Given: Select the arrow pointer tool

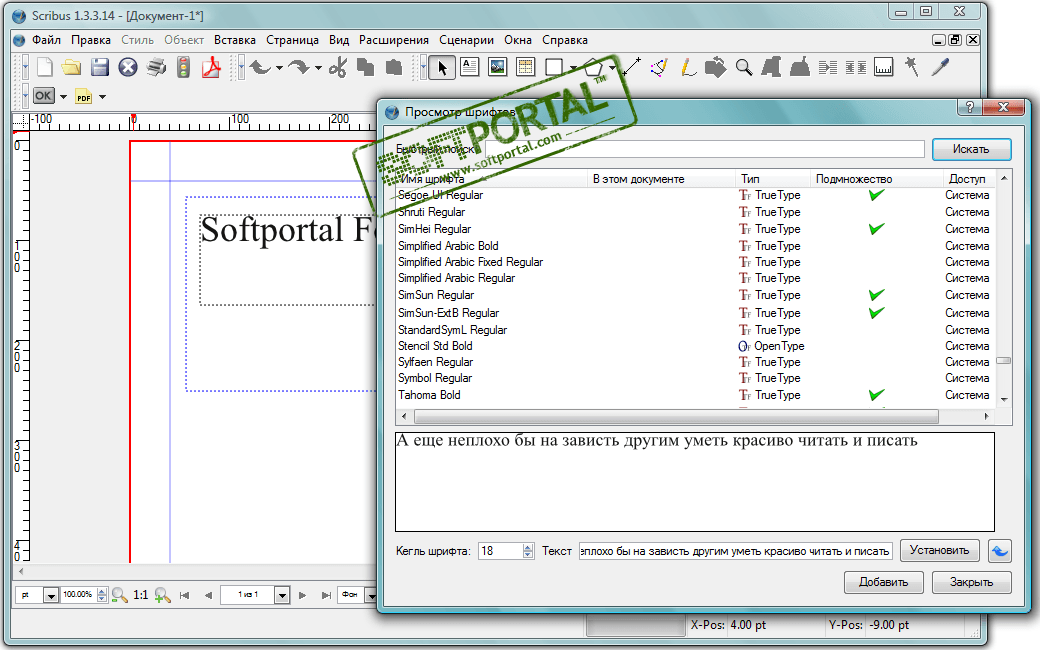Looking at the screenshot, I should (442, 67).
